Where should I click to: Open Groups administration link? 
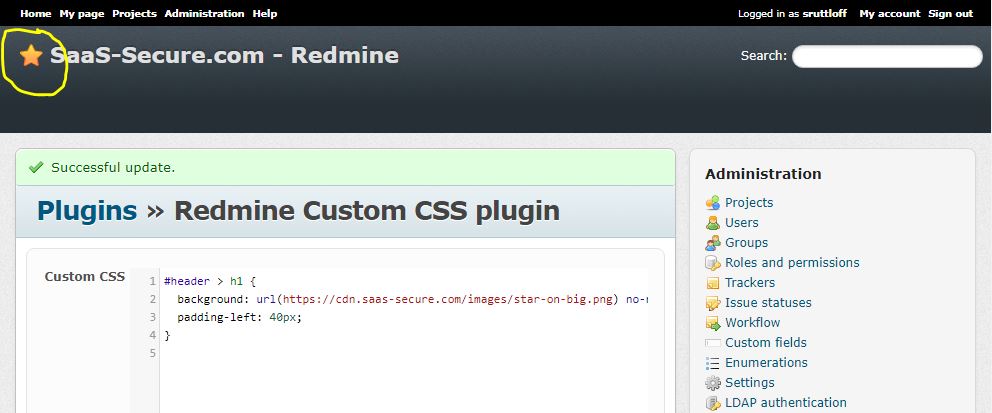point(747,243)
